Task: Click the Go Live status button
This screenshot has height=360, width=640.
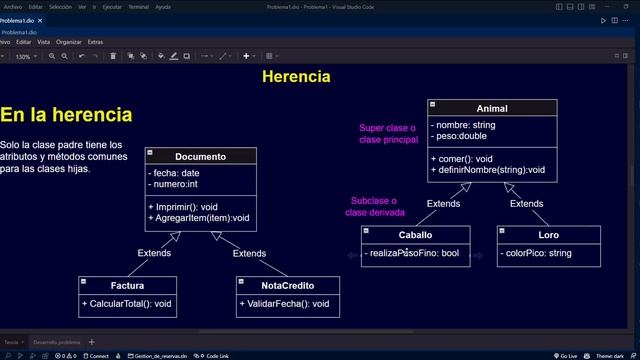Action: coord(565,356)
